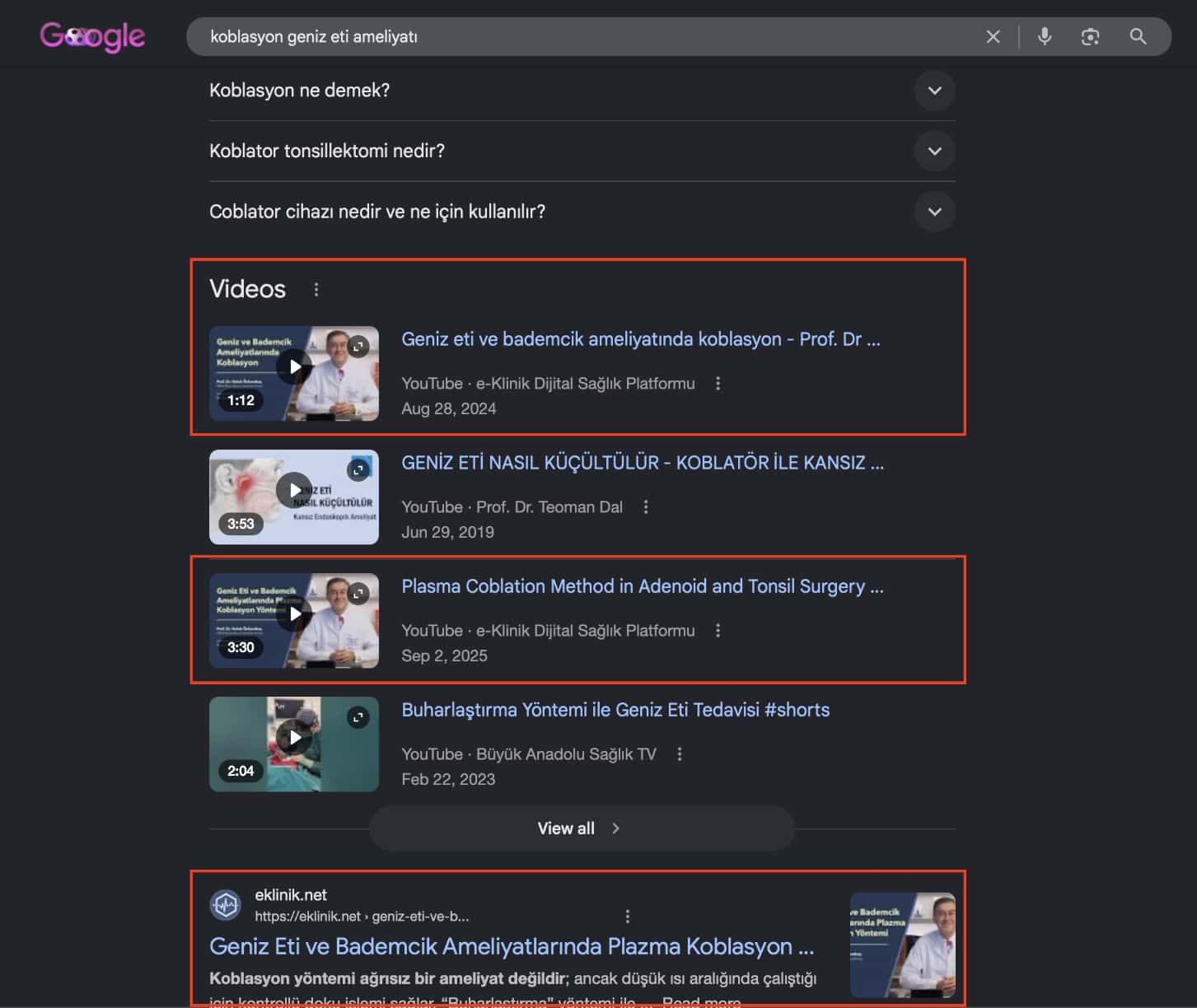Open options menu for Sep 2, 2025 video
This screenshot has width=1197, height=1008.
tap(718, 631)
